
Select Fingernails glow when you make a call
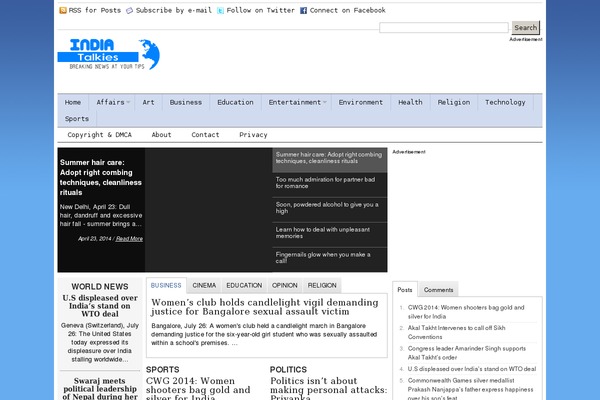point(329,258)
